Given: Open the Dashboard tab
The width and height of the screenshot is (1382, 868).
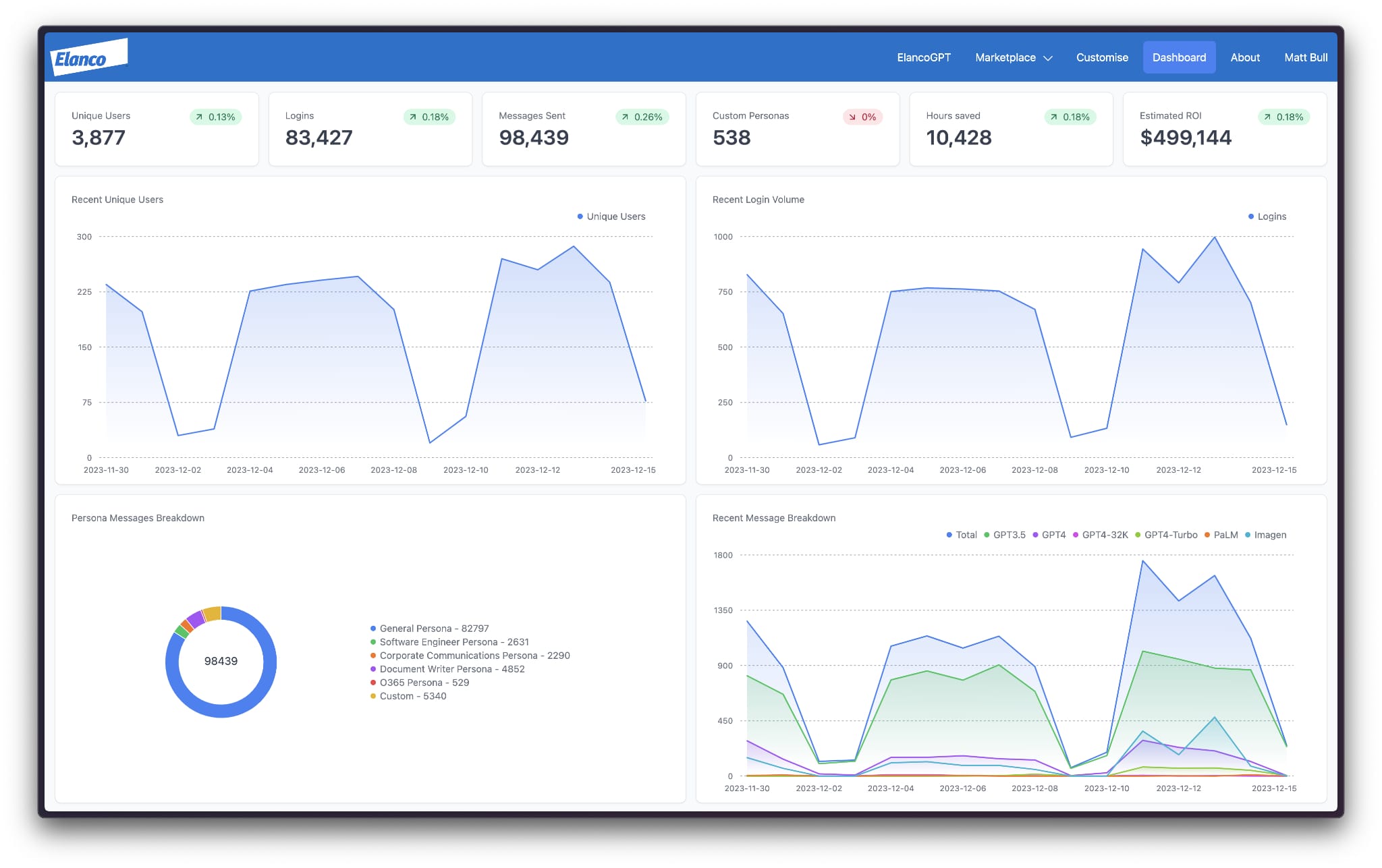Looking at the screenshot, I should coord(1179,57).
